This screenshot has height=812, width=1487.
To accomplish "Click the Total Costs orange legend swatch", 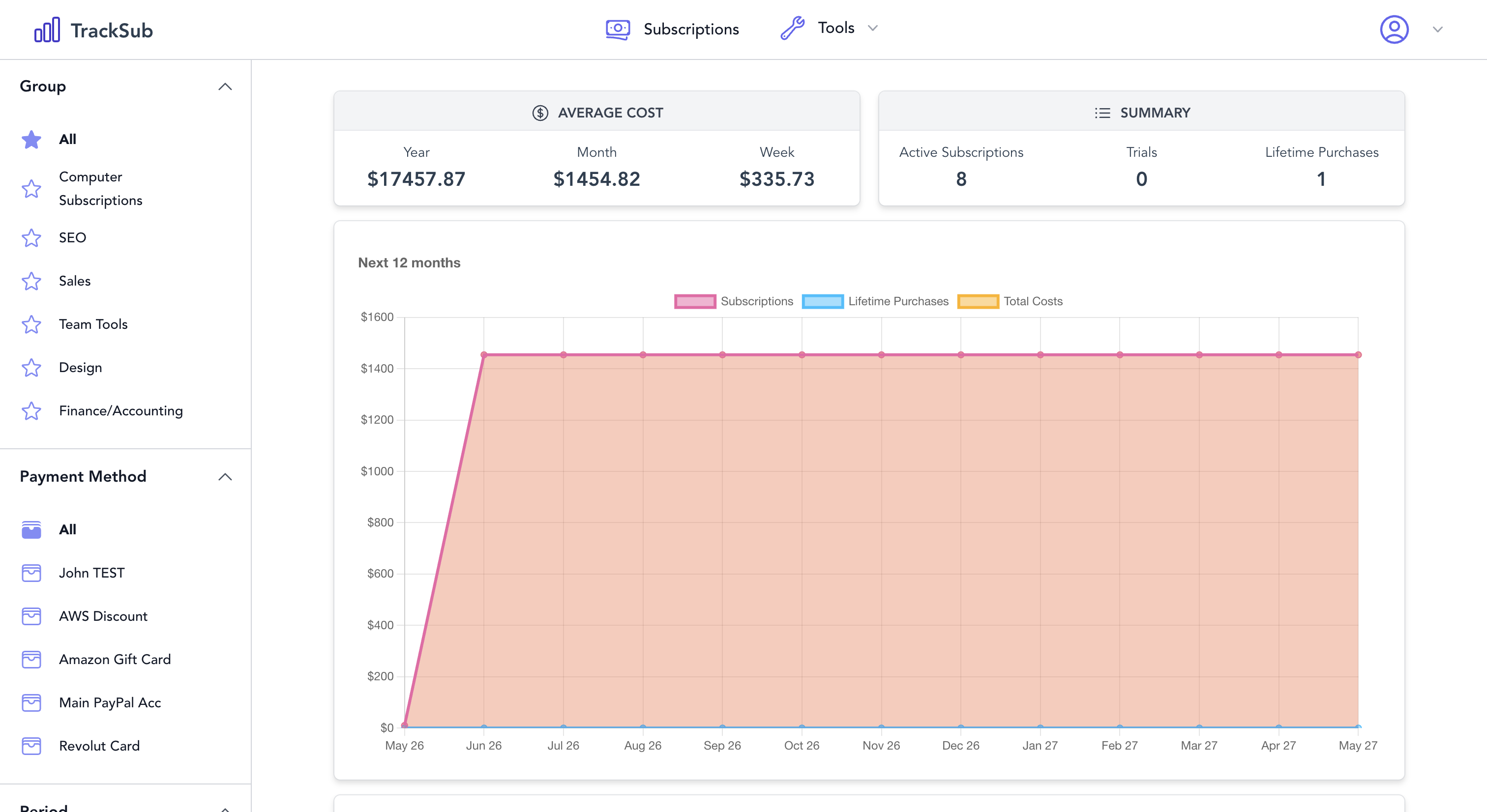I will click(x=978, y=301).
